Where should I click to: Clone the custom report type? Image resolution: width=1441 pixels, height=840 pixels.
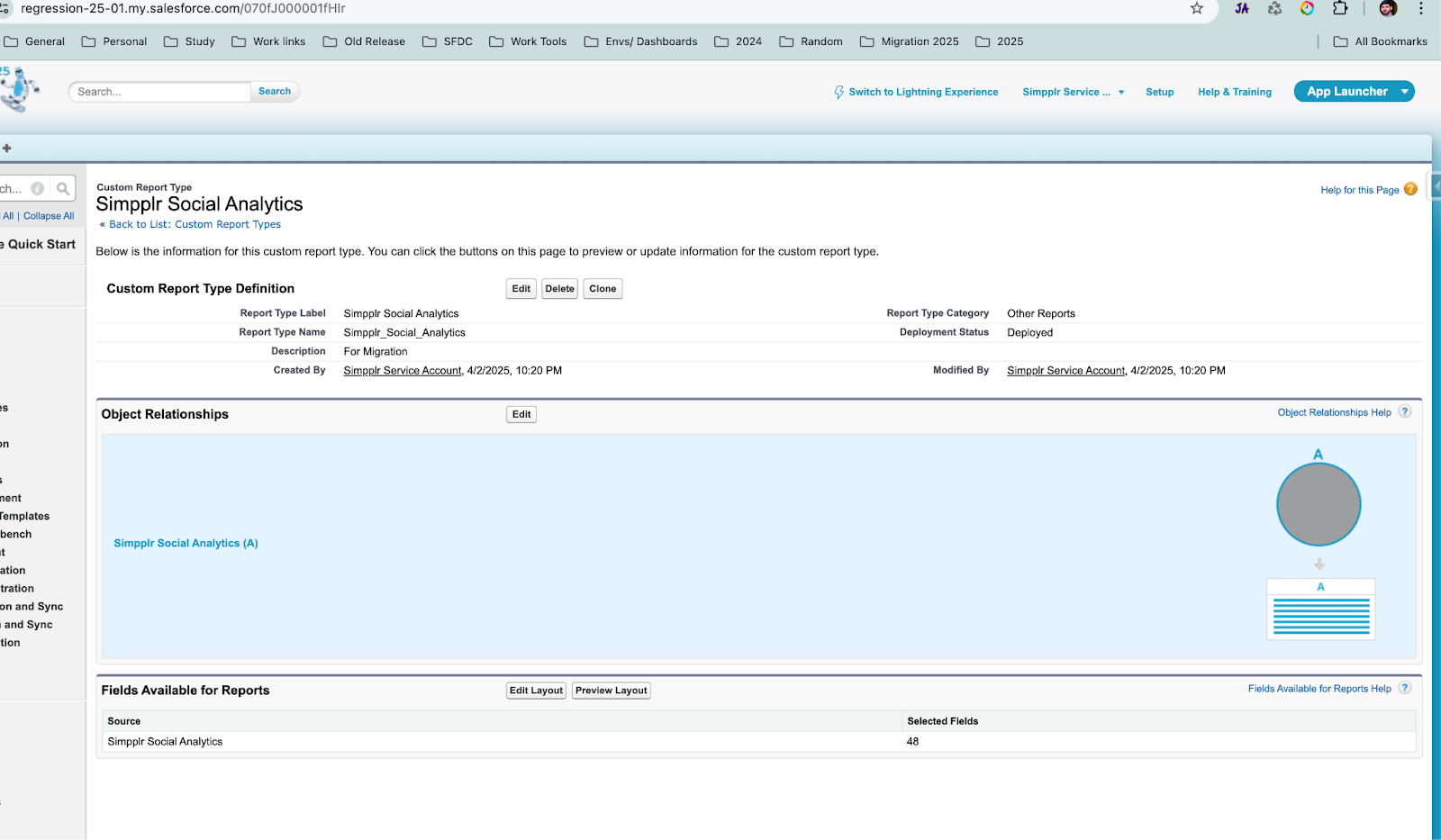point(603,289)
